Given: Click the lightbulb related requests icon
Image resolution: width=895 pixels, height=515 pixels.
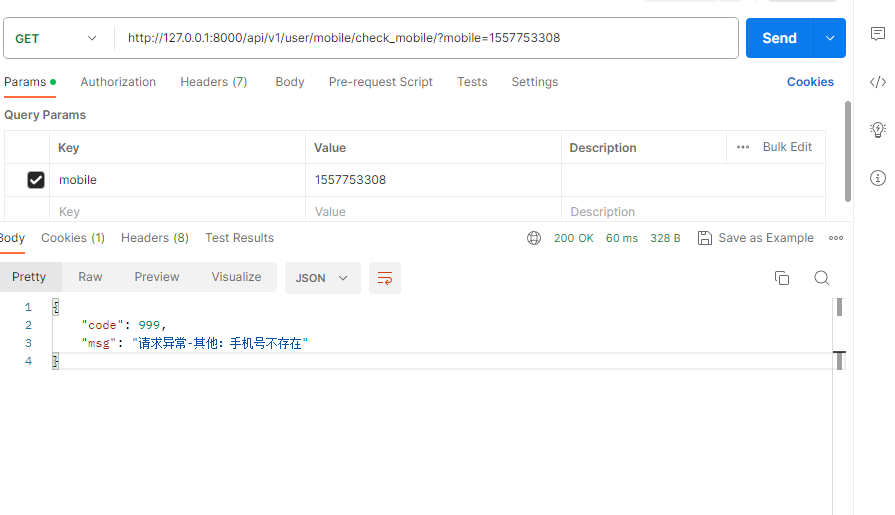Looking at the screenshot, I should click(x=877, y=130).
